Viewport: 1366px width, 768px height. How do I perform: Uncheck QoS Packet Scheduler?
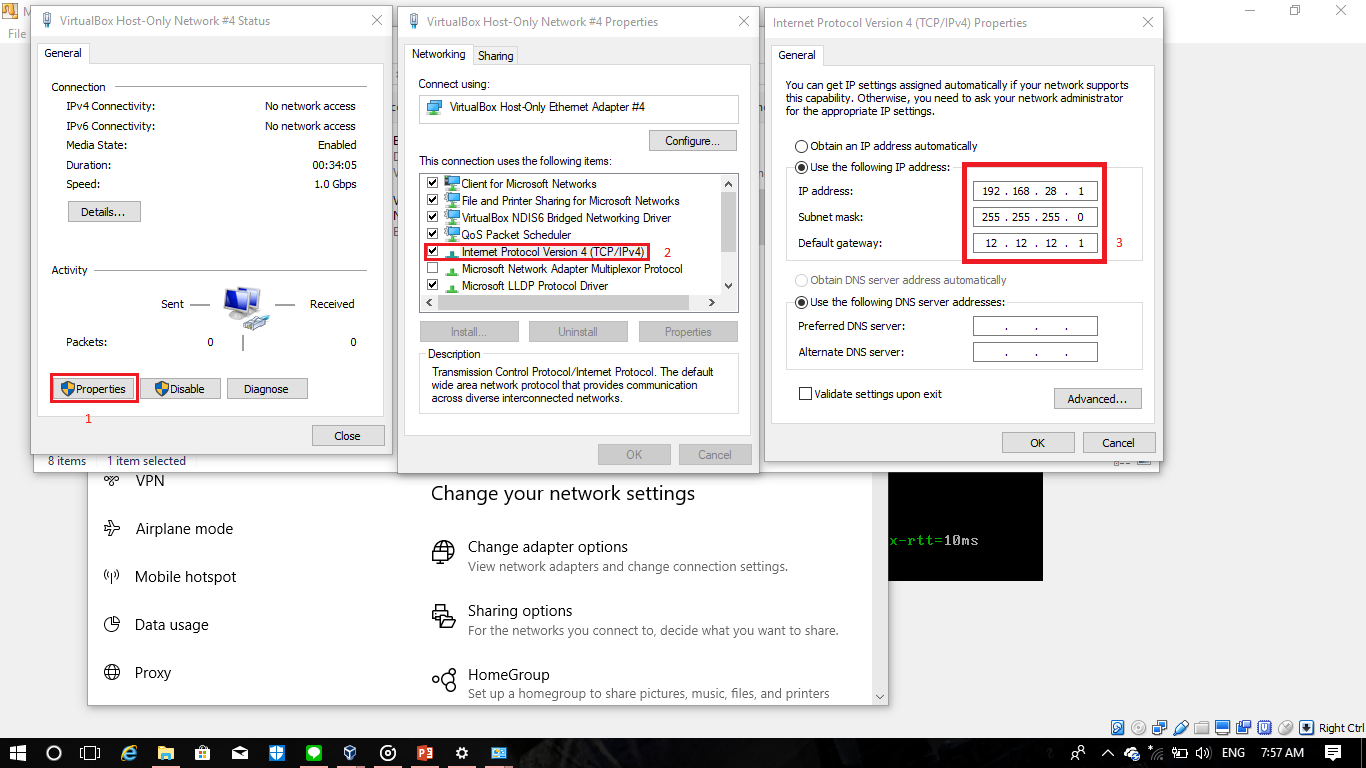(x=433, y=234)
